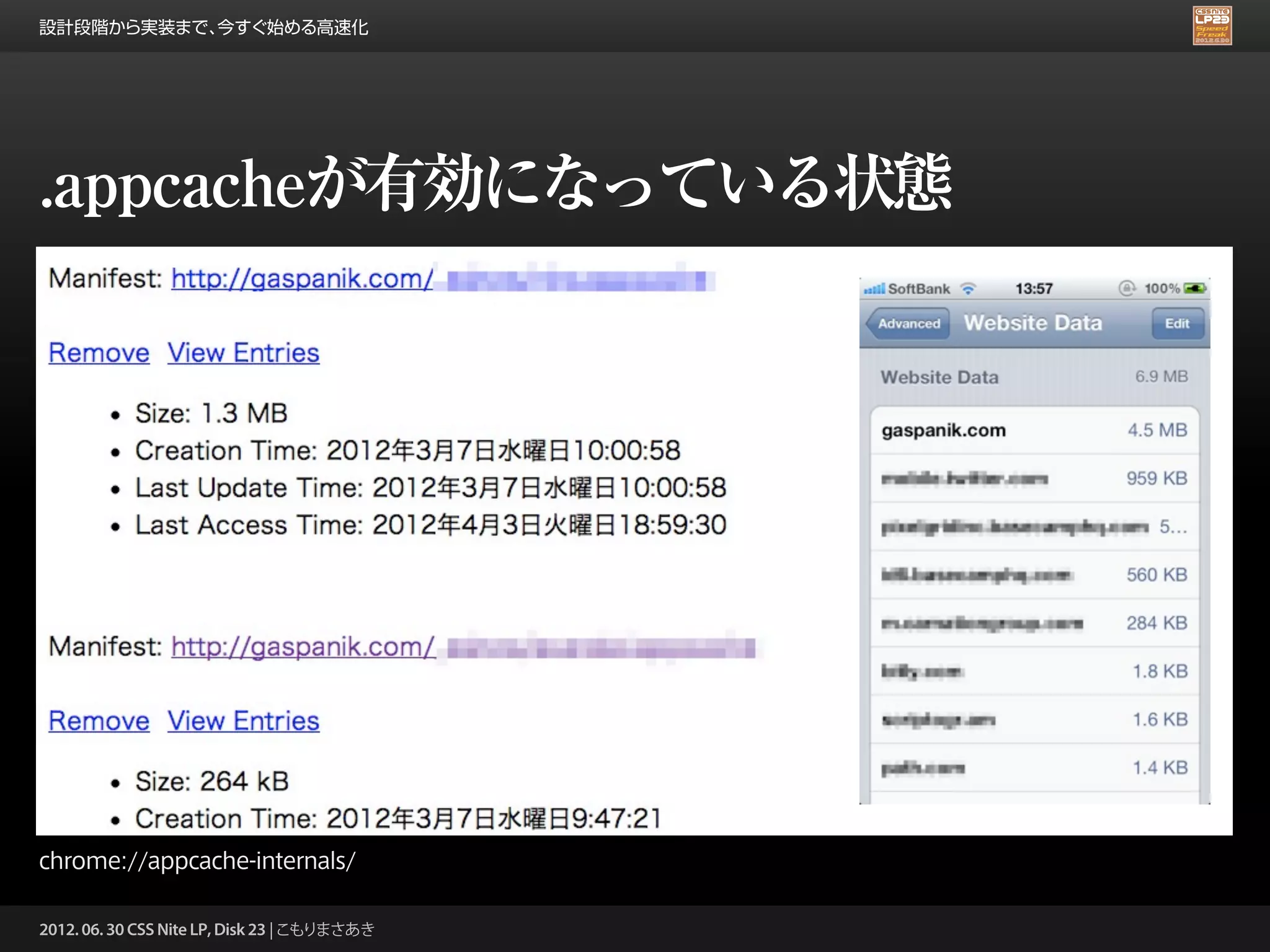Click the Size: 1.3 MB entry

click(x=211, y=413)
